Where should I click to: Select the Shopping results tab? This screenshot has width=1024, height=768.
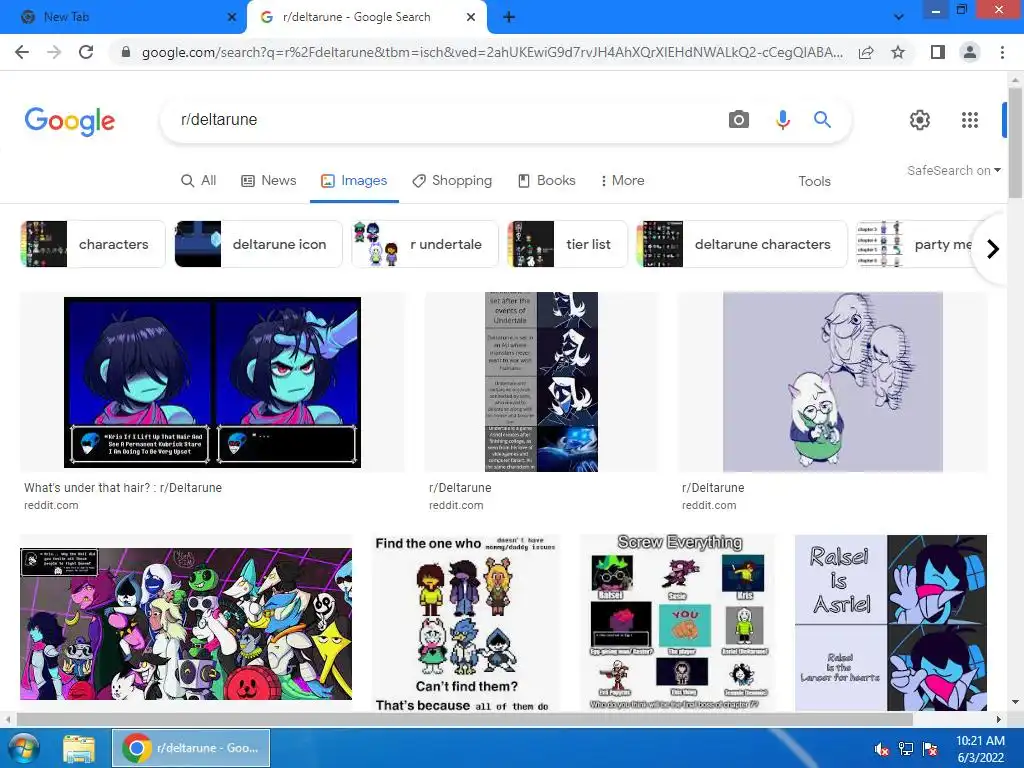(452, 181)
